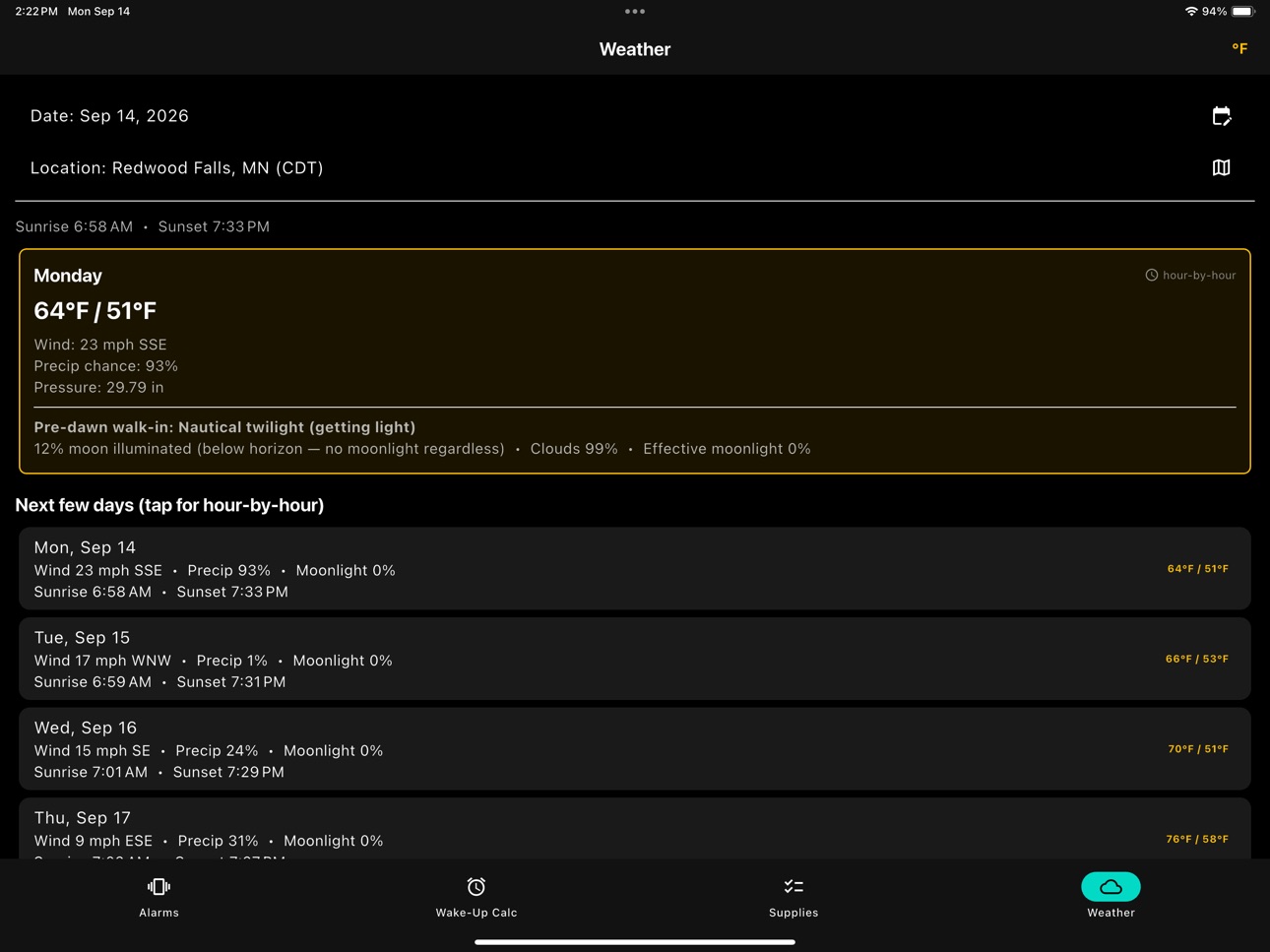
Task: Switch to the Supplies tab label
Action: (794, 913)
